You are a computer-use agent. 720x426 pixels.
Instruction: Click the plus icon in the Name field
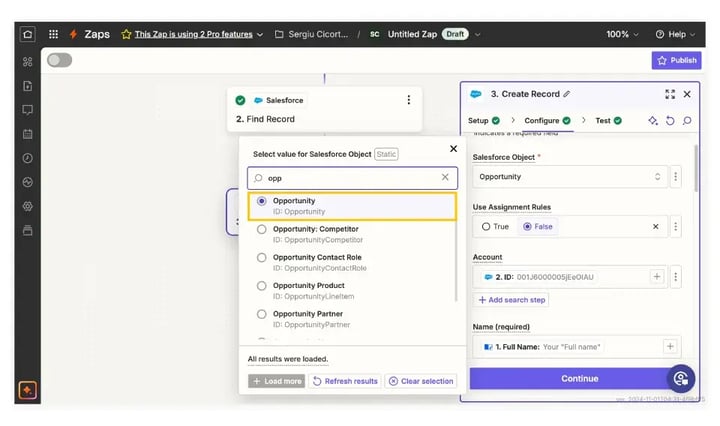pyautogui.click(x=670, y=347)
